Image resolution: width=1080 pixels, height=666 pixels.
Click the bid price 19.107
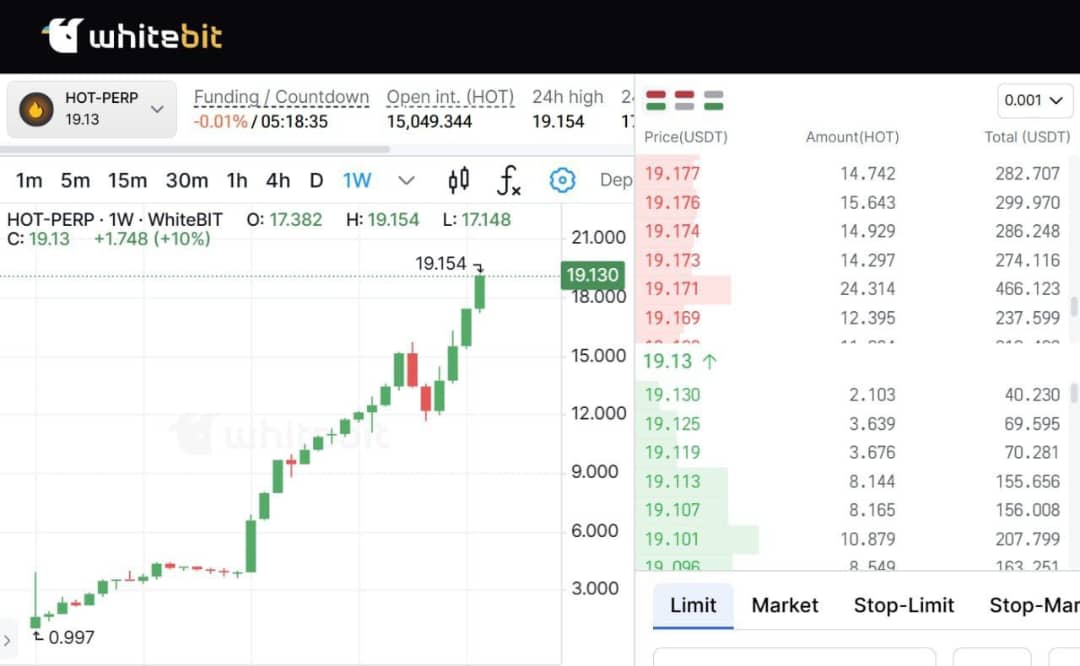[672, 510]
